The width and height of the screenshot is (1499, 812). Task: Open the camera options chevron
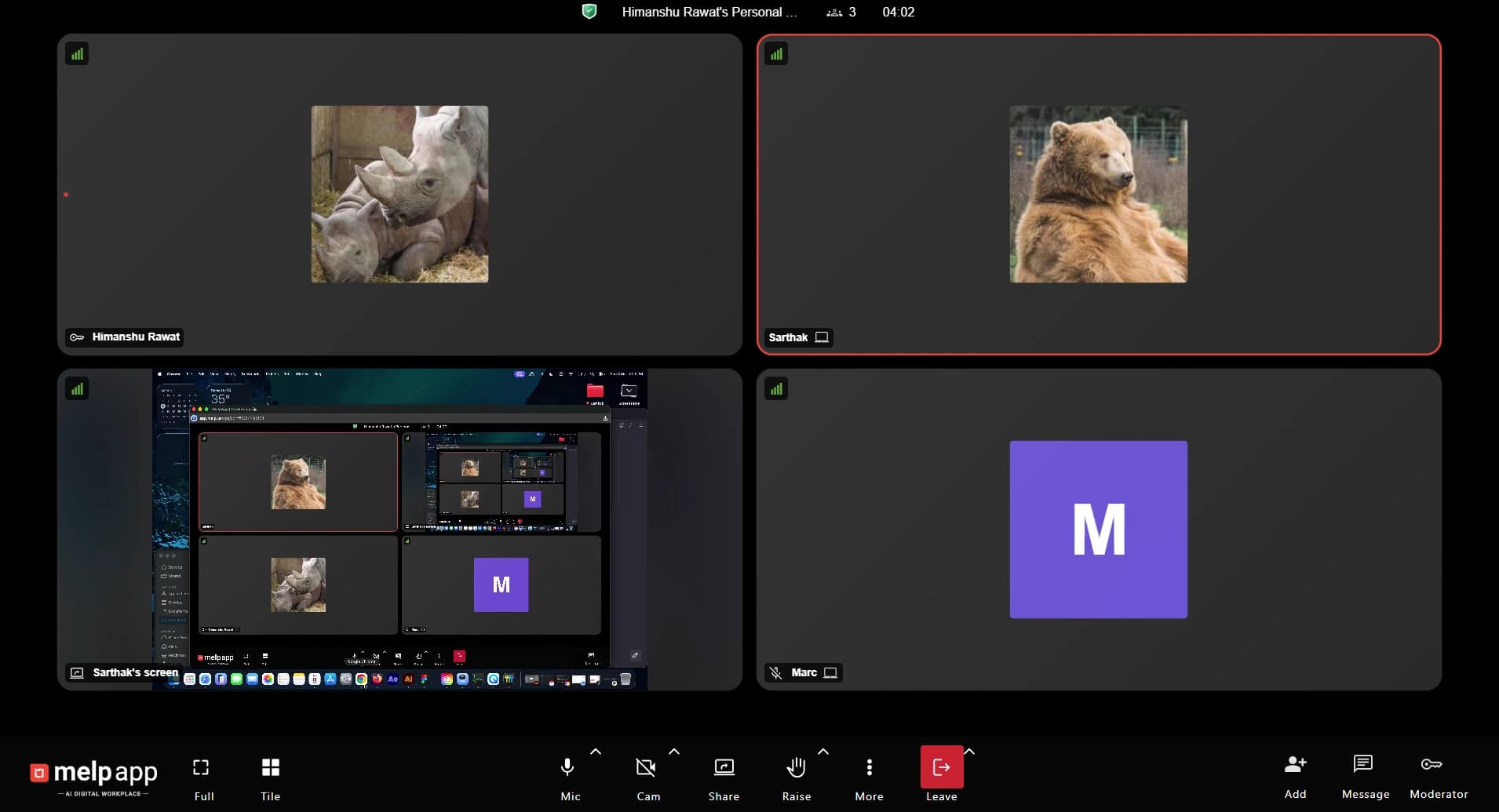[673, 752]
